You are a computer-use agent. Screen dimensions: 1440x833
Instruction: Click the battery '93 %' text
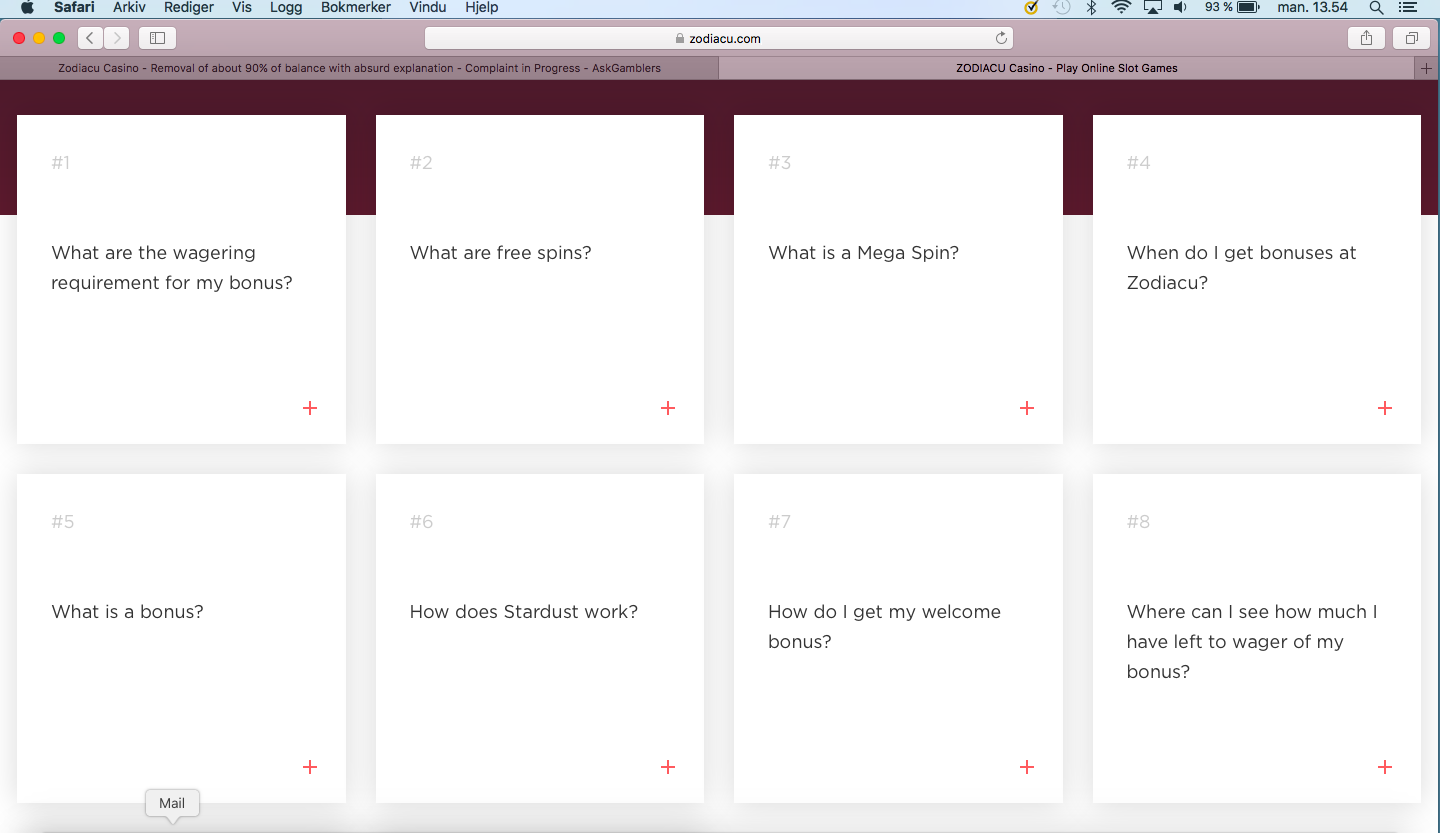click(1218, 8)
